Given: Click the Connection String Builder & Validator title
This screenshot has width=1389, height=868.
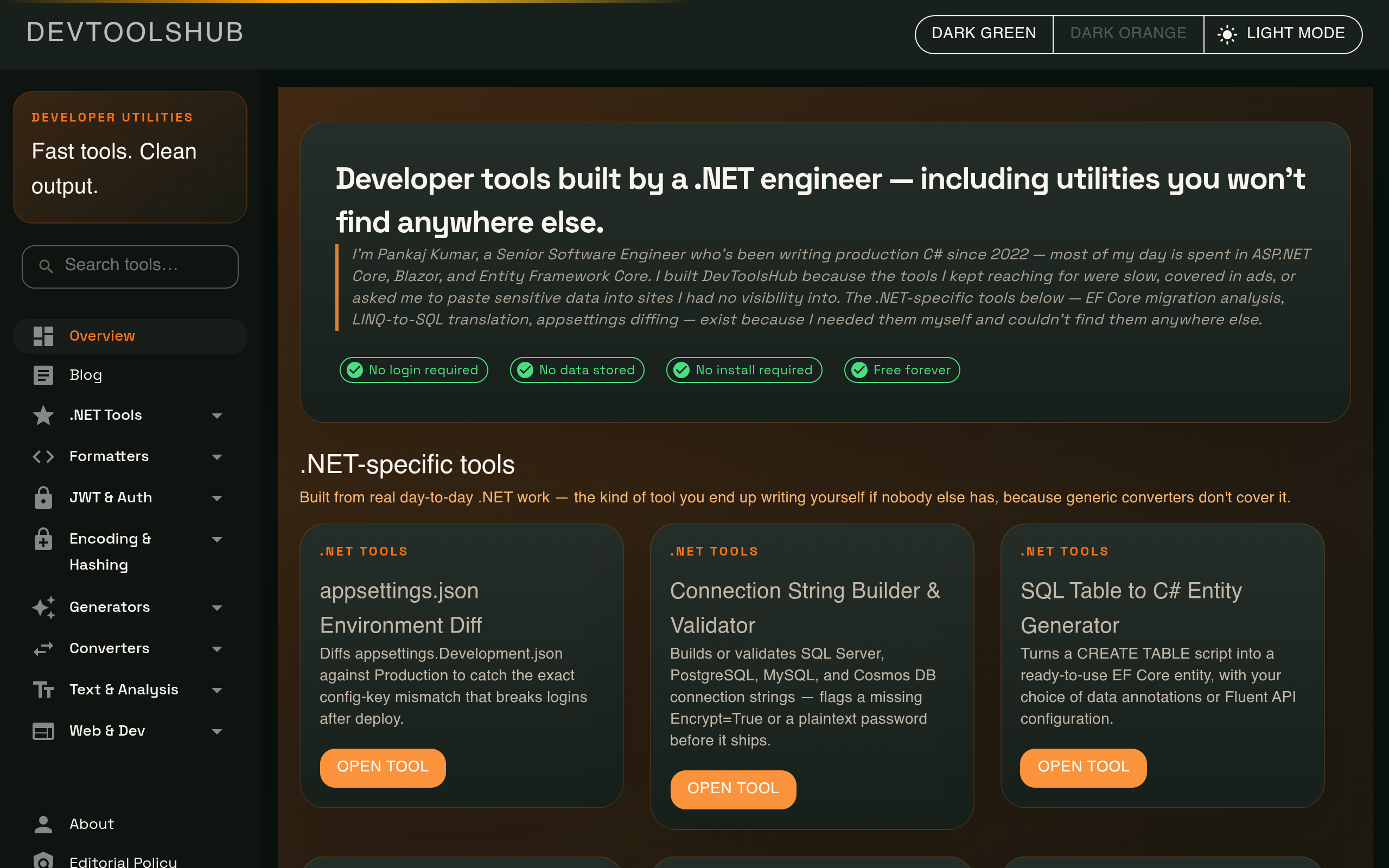Looking at the screenshot, I should pos(805,608).
